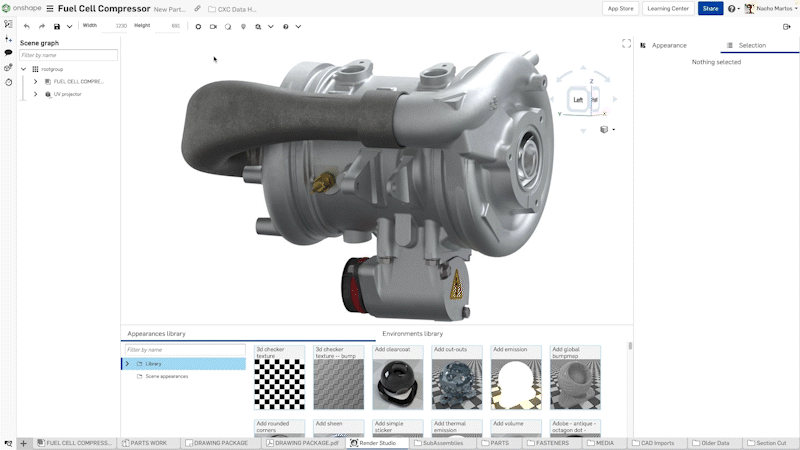
Task: Click the appearances library scrollbar
Action: click(630, 346)
